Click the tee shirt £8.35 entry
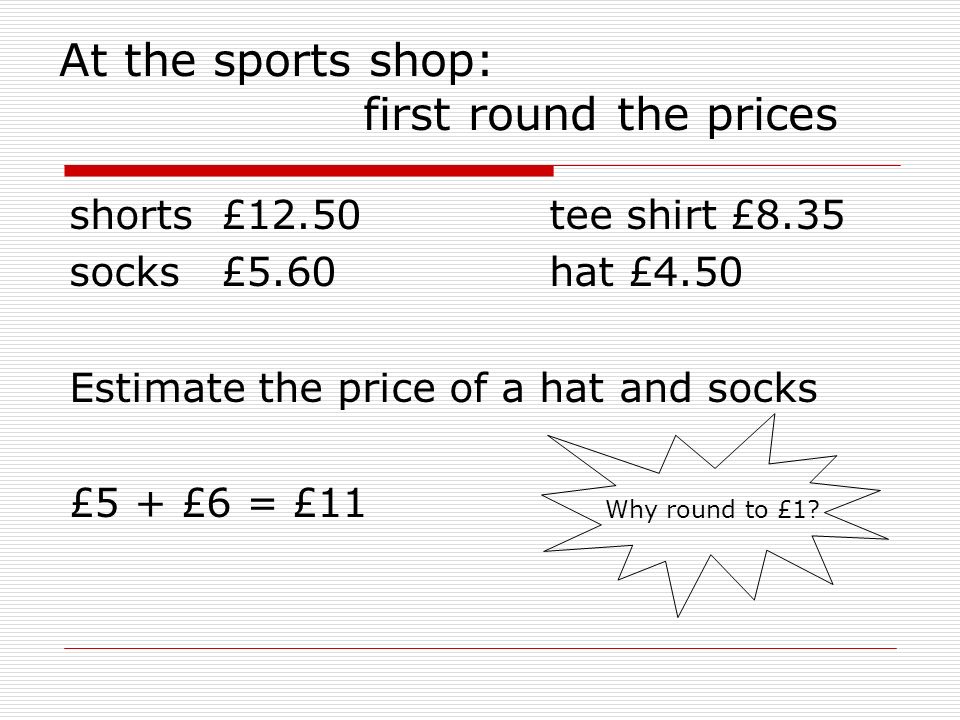Image resolution: width=960 pixels, height=720 pixels. [x=697, y=215]
